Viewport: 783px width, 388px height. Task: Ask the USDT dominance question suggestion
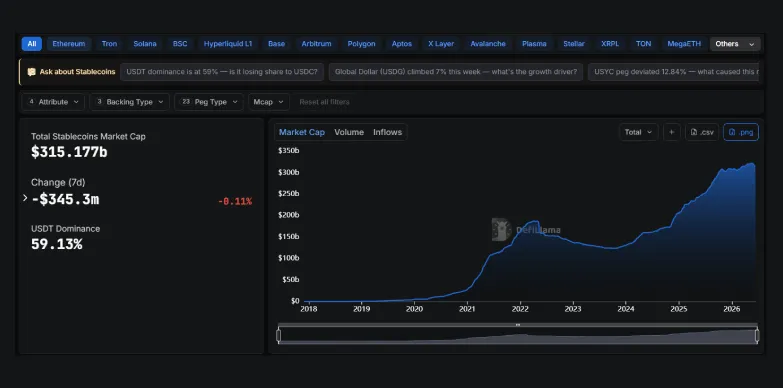pos(222,72)
